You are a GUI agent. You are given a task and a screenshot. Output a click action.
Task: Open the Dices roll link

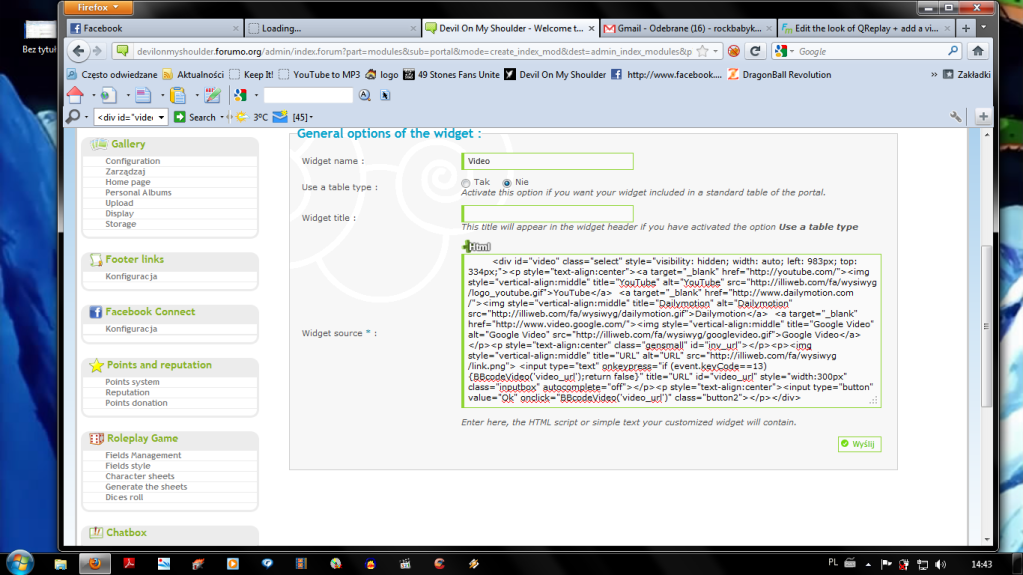(x=124, y=497)
